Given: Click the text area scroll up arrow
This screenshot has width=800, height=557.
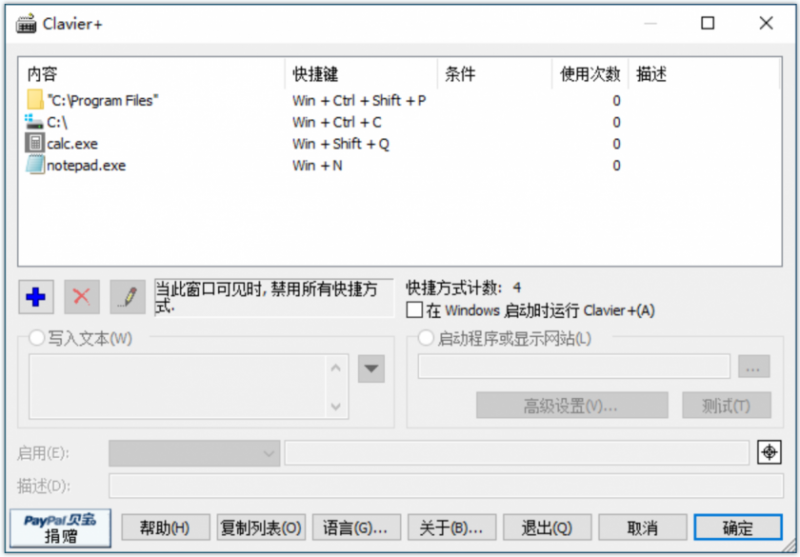Looking at the screenshot, I should pos(336,368).
